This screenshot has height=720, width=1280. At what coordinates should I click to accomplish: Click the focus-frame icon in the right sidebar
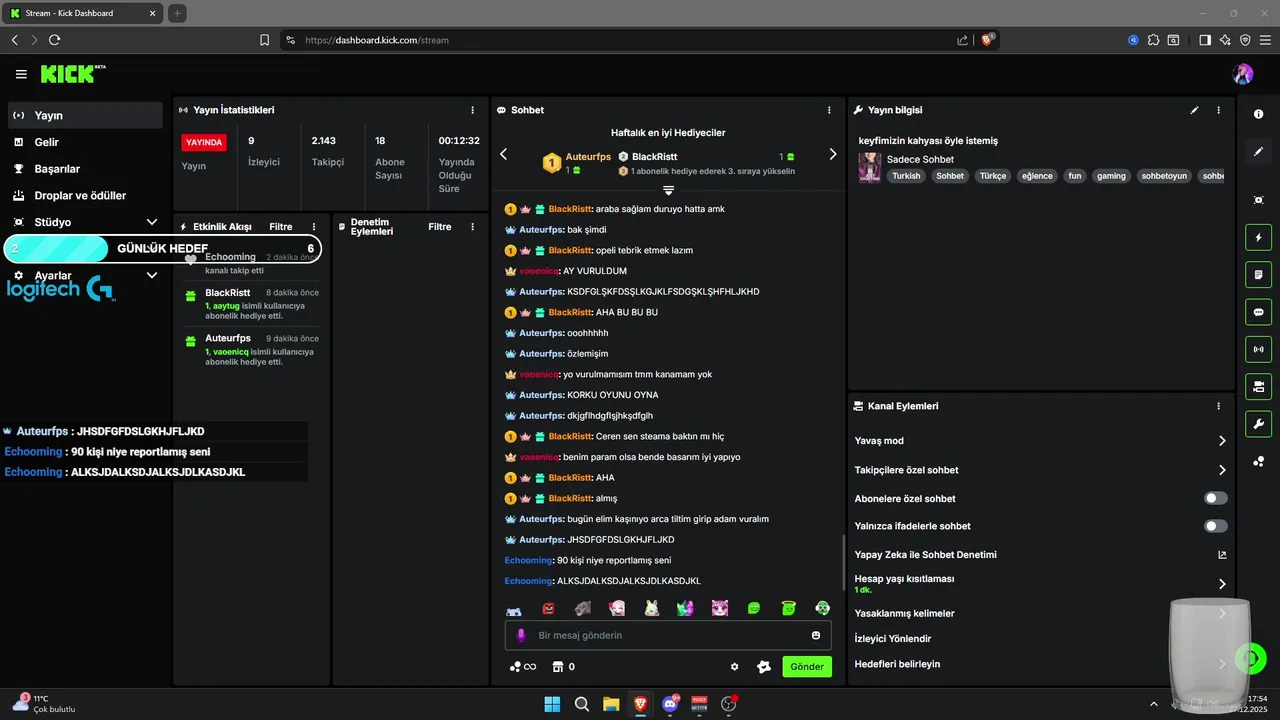click(x=1258, y=200)
